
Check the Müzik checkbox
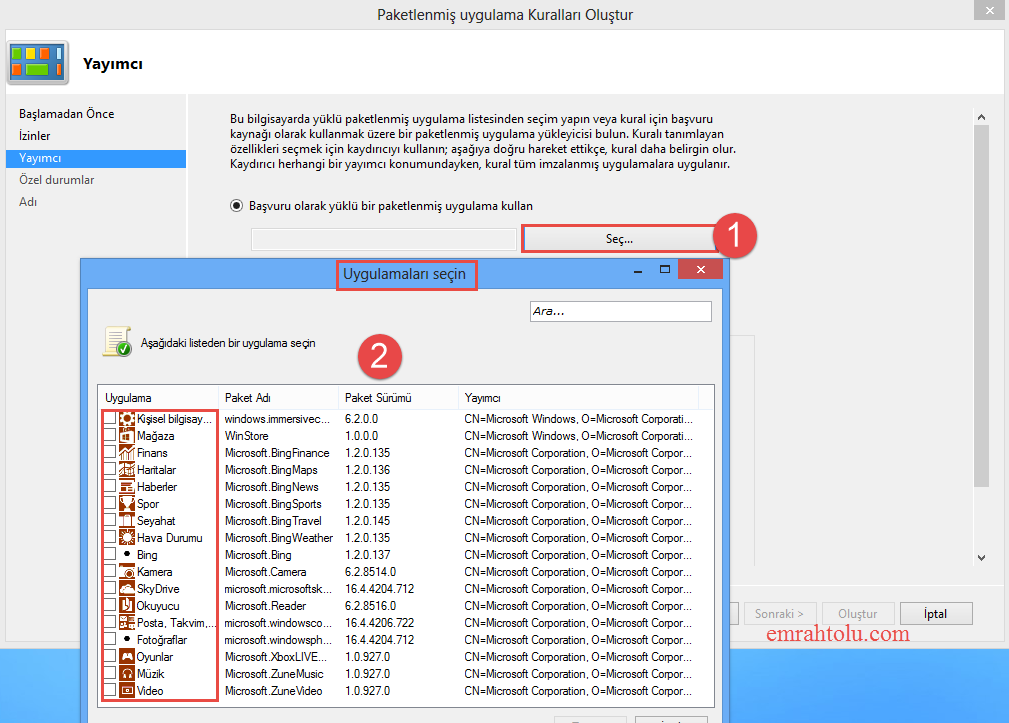(109, 673)
